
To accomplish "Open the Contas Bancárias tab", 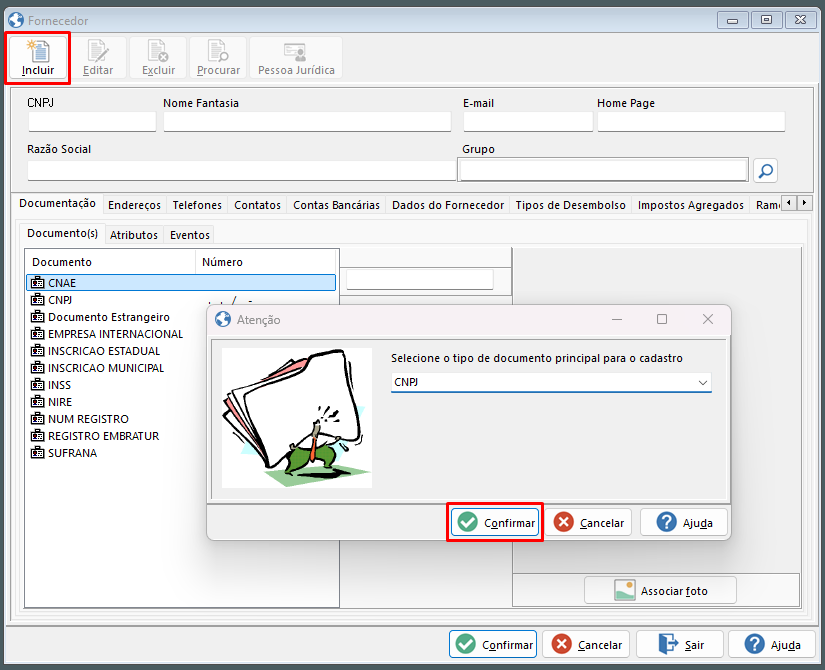I will click(336, 205).
